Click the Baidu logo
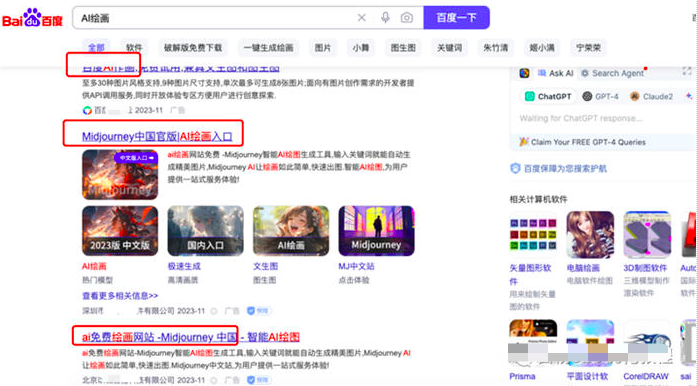Viewport: 697px width, 386px height. point(32,18)
